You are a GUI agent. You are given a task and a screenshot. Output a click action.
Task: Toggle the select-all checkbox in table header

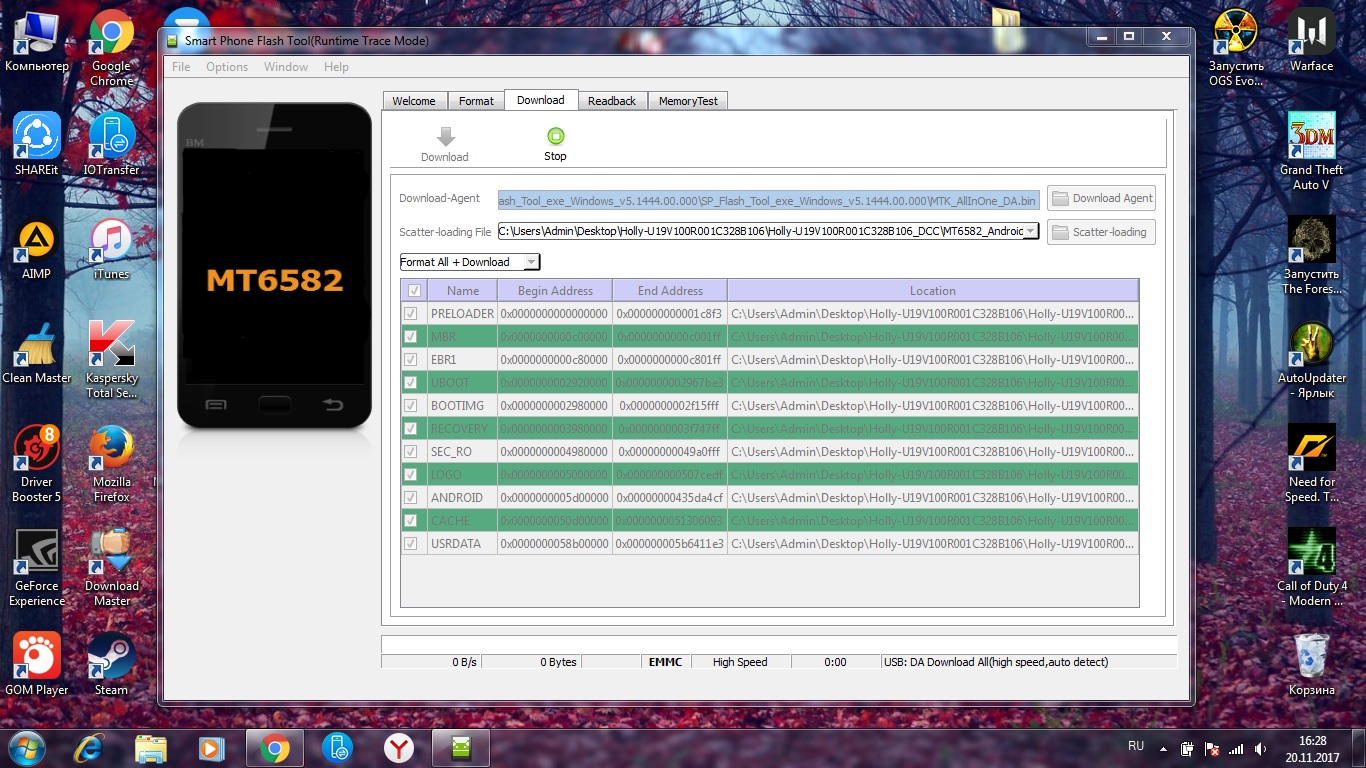(x=413, y=291)
